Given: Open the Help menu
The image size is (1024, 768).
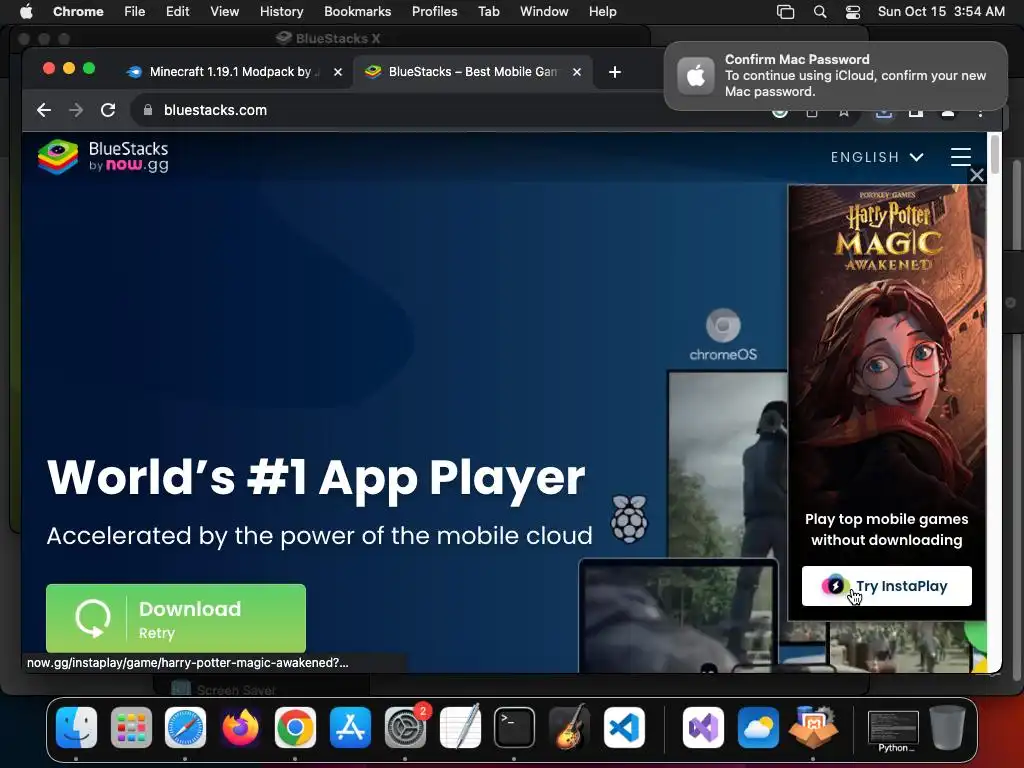Looking at the screenshot, I should click(602, 12).
